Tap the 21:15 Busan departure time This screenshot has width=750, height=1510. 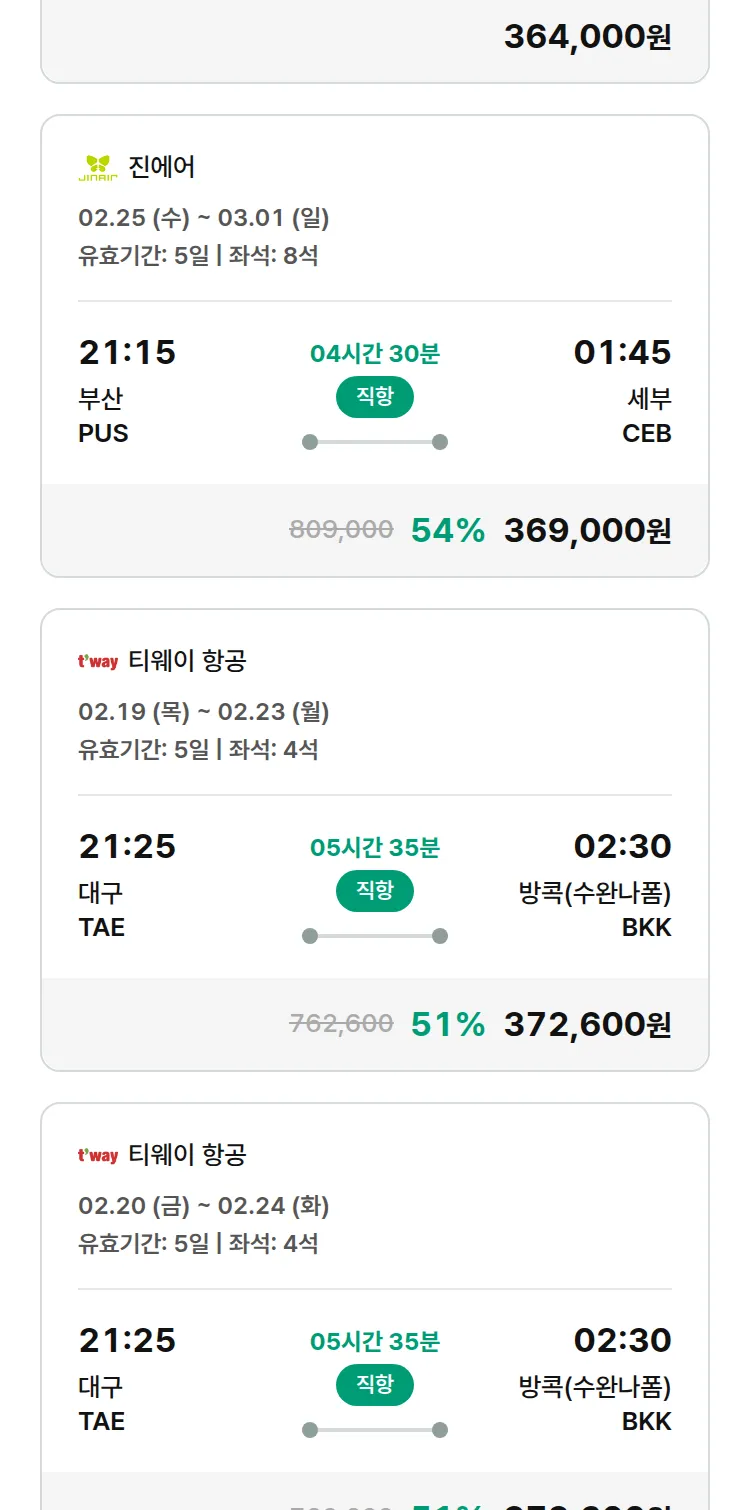(x=127, y=352)
